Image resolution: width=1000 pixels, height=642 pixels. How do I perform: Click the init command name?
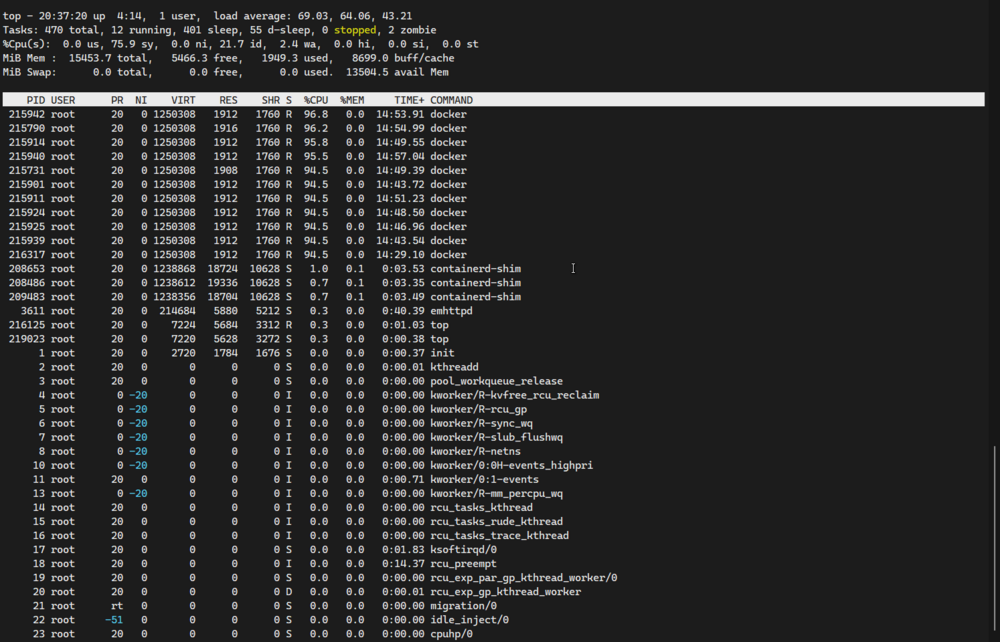tap(443, 353)
